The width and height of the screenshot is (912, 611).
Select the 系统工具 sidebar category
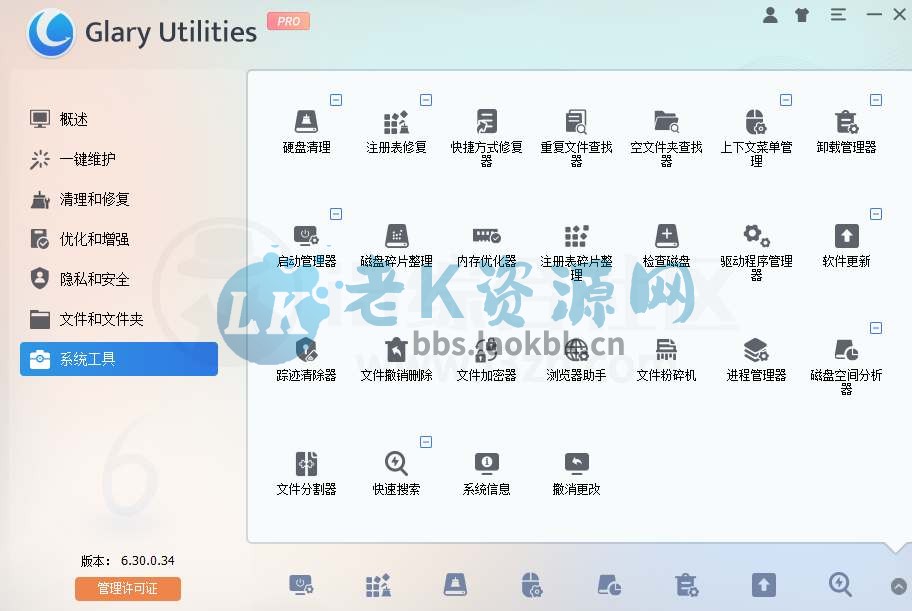pos(119,359)
